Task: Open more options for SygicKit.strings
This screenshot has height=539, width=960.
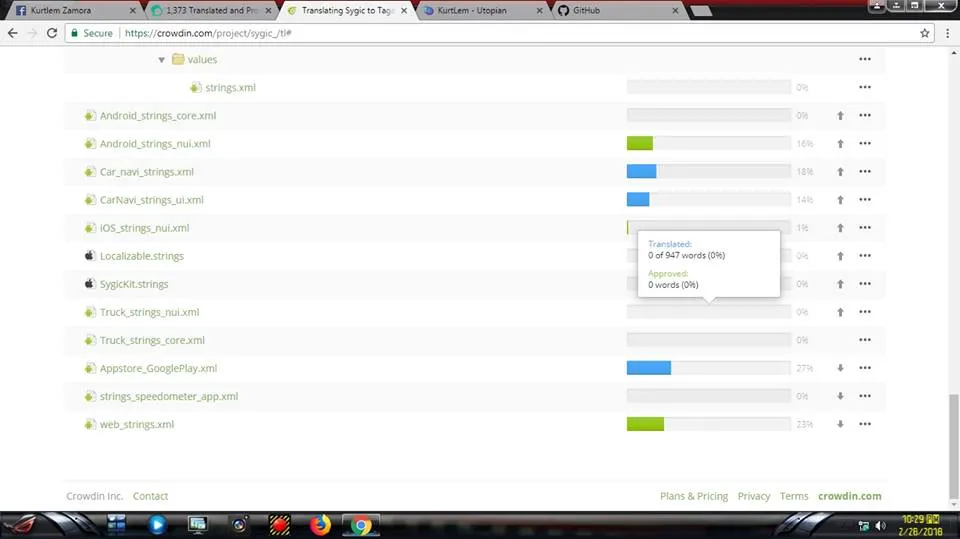Action: tap(864, 284)
